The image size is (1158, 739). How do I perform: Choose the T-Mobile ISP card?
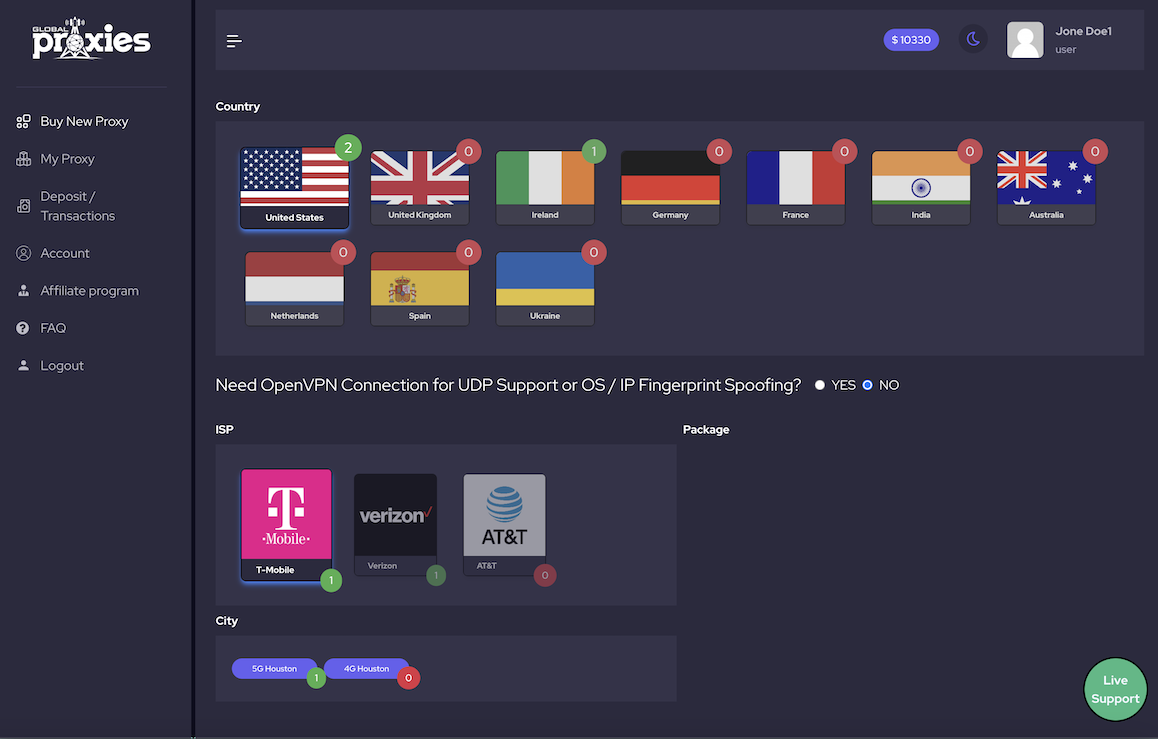pos(287,525)
